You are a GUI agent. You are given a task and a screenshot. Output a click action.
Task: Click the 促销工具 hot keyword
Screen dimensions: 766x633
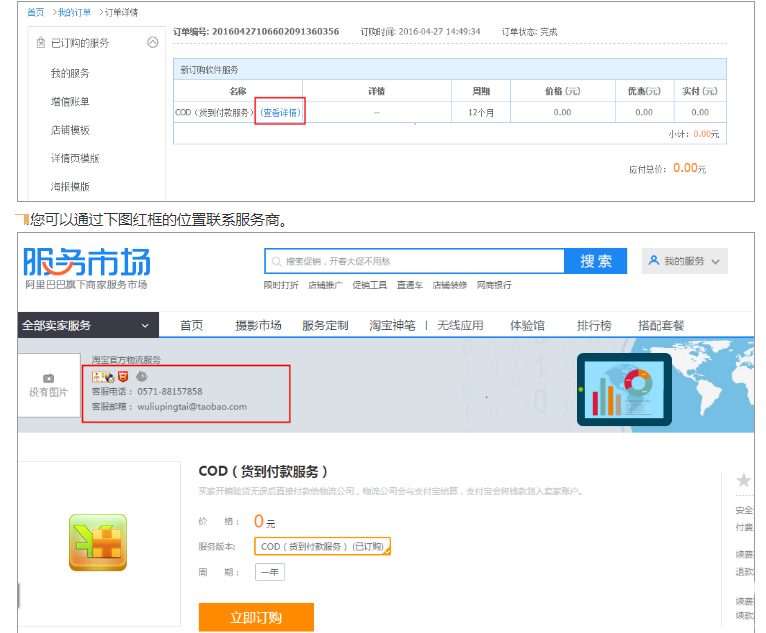370,285
